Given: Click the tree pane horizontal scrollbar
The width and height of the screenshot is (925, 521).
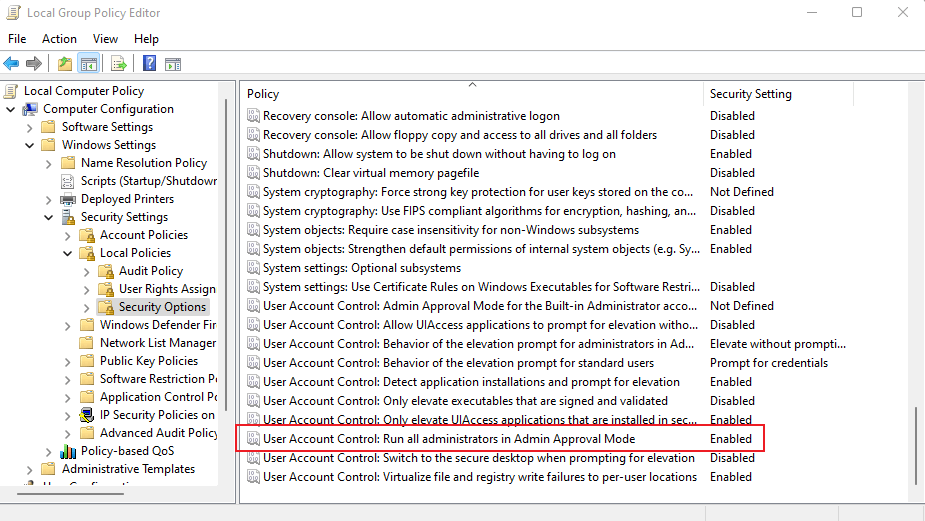Looking at the screenshot, I should click(x=71, y=493).
